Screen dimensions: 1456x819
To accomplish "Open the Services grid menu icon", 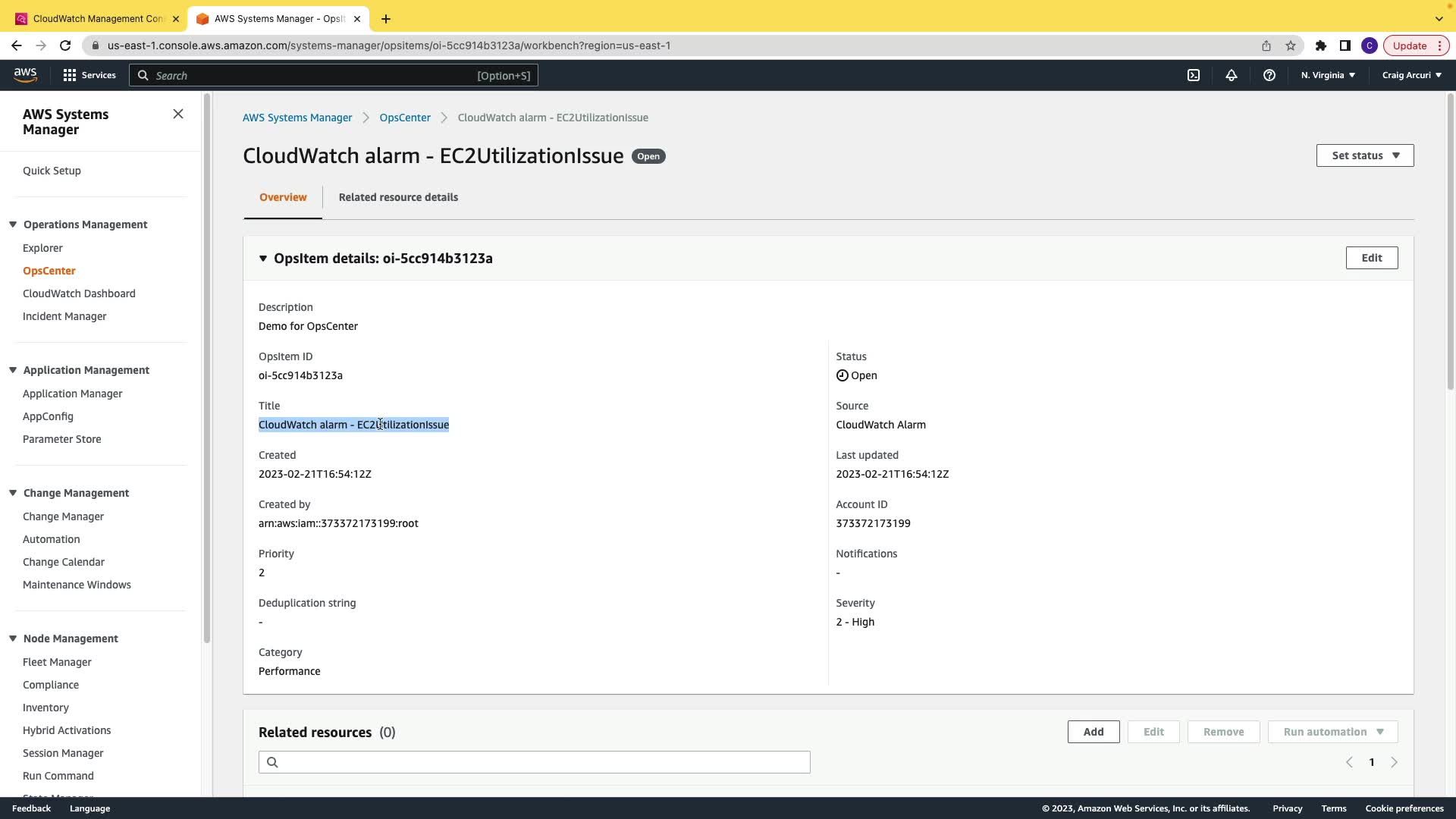I will 70,75.
